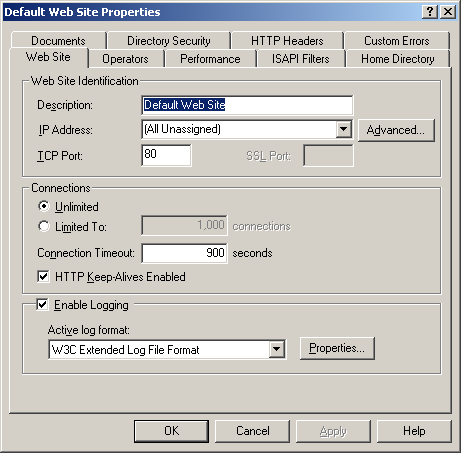Click the question mark help icon in title bar
The width and height of the screenshot is (461, 453).
[x=429, y=12]
